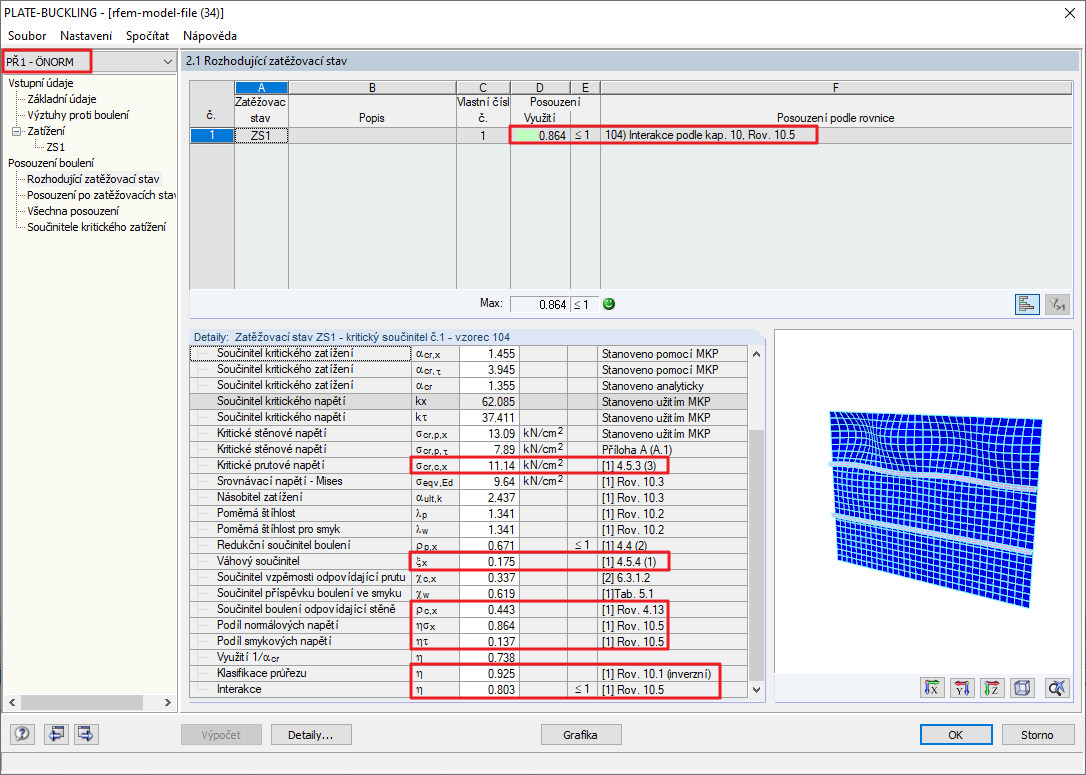Select the Násobitel zatížení row
This screenshot has width=1086, height=775.
point(468,497)
